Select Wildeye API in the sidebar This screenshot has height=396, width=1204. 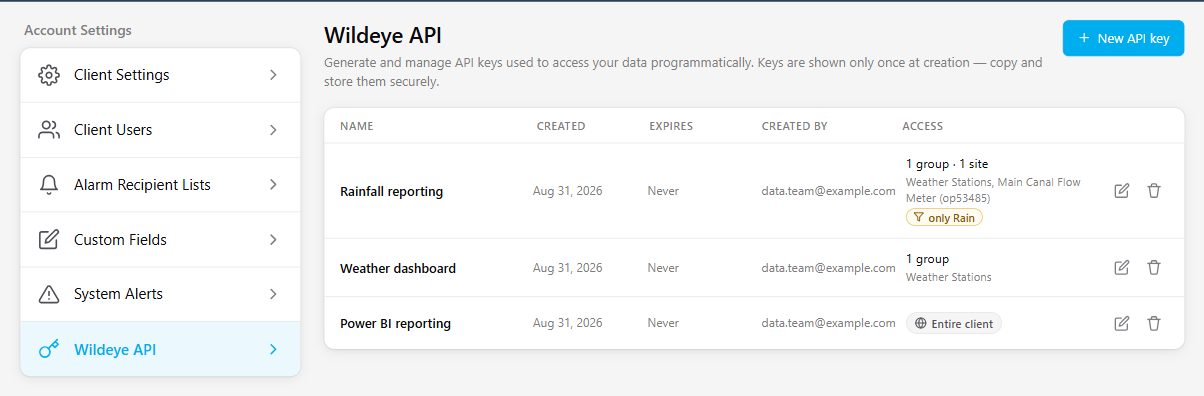point(160,349)
